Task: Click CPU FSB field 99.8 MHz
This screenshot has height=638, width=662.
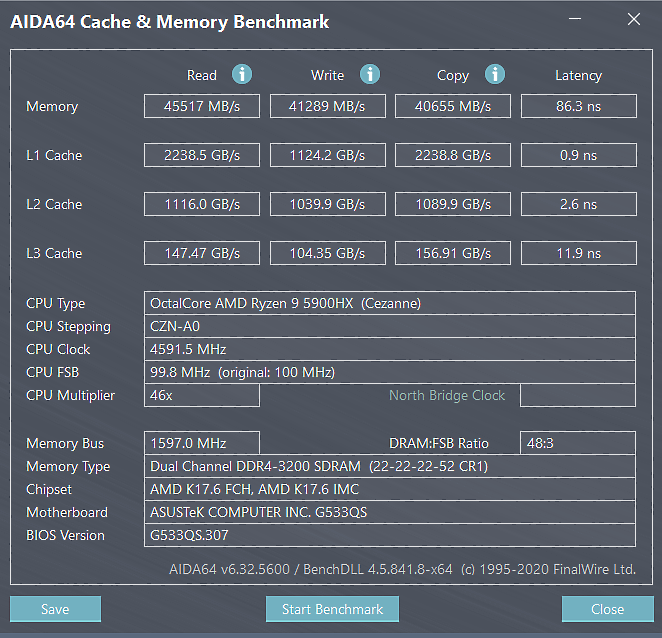Action: tap(390, 372)
